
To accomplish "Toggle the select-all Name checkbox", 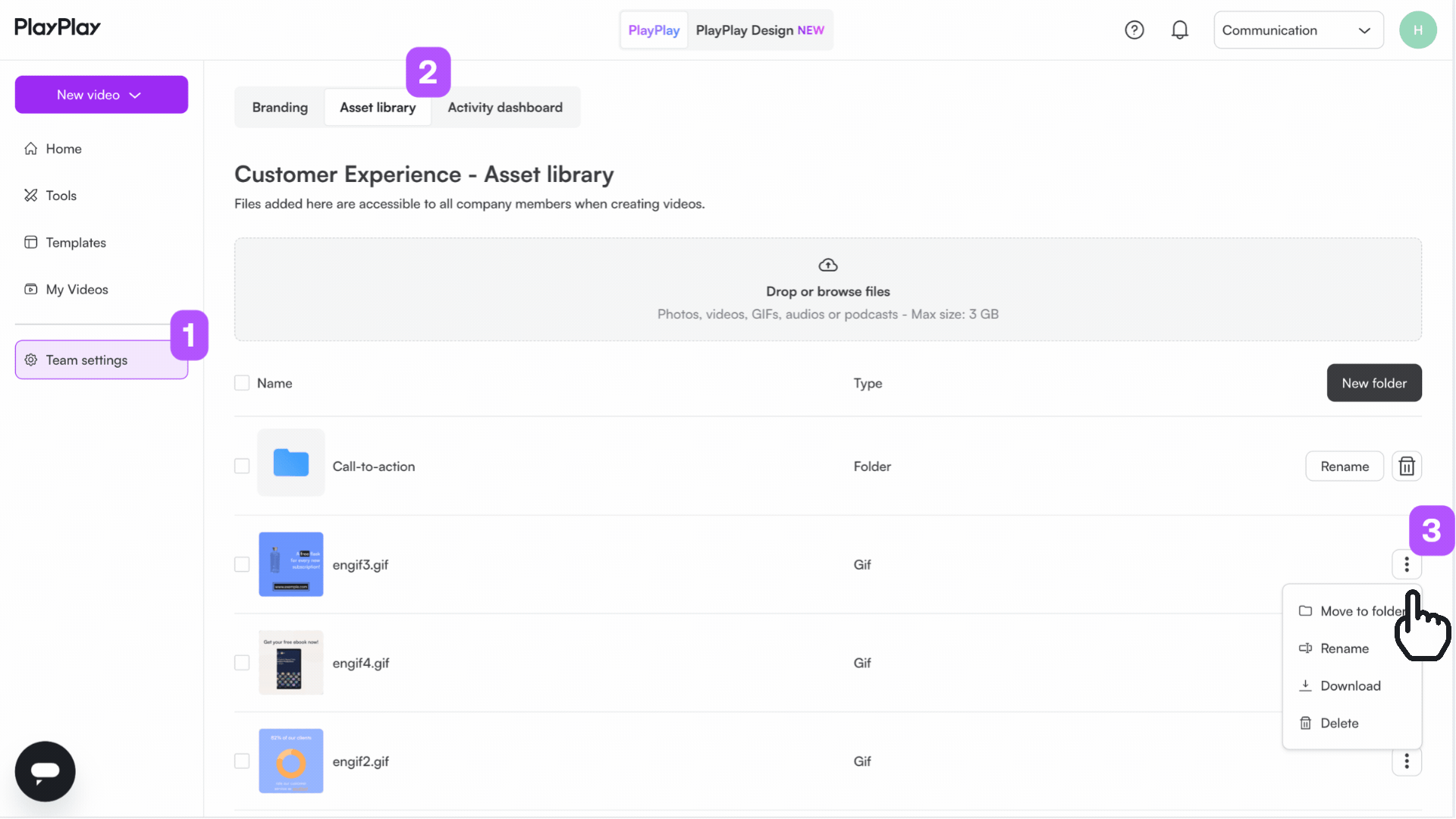I will point(242,384).
